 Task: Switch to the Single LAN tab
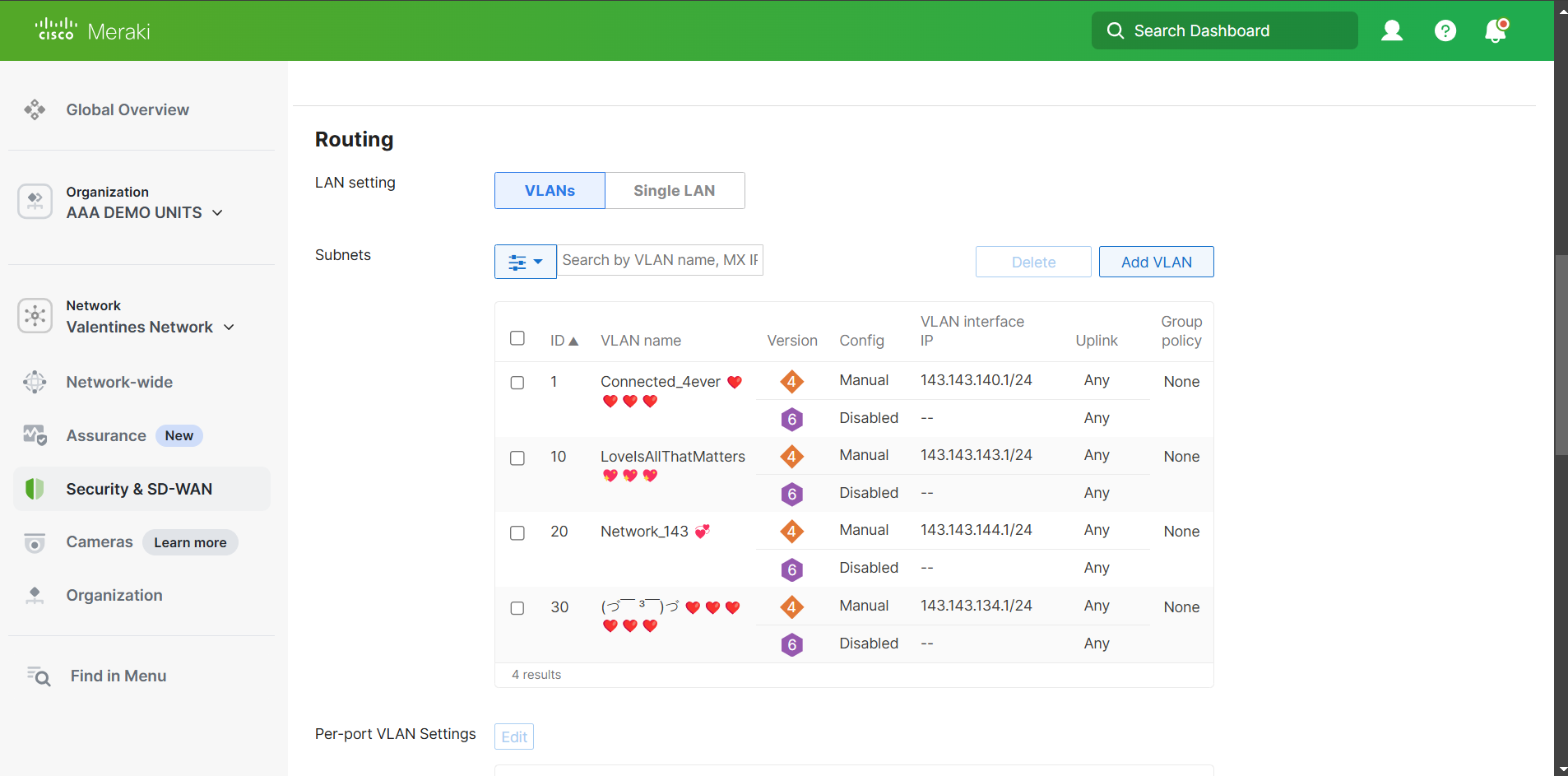pos(674,190)
